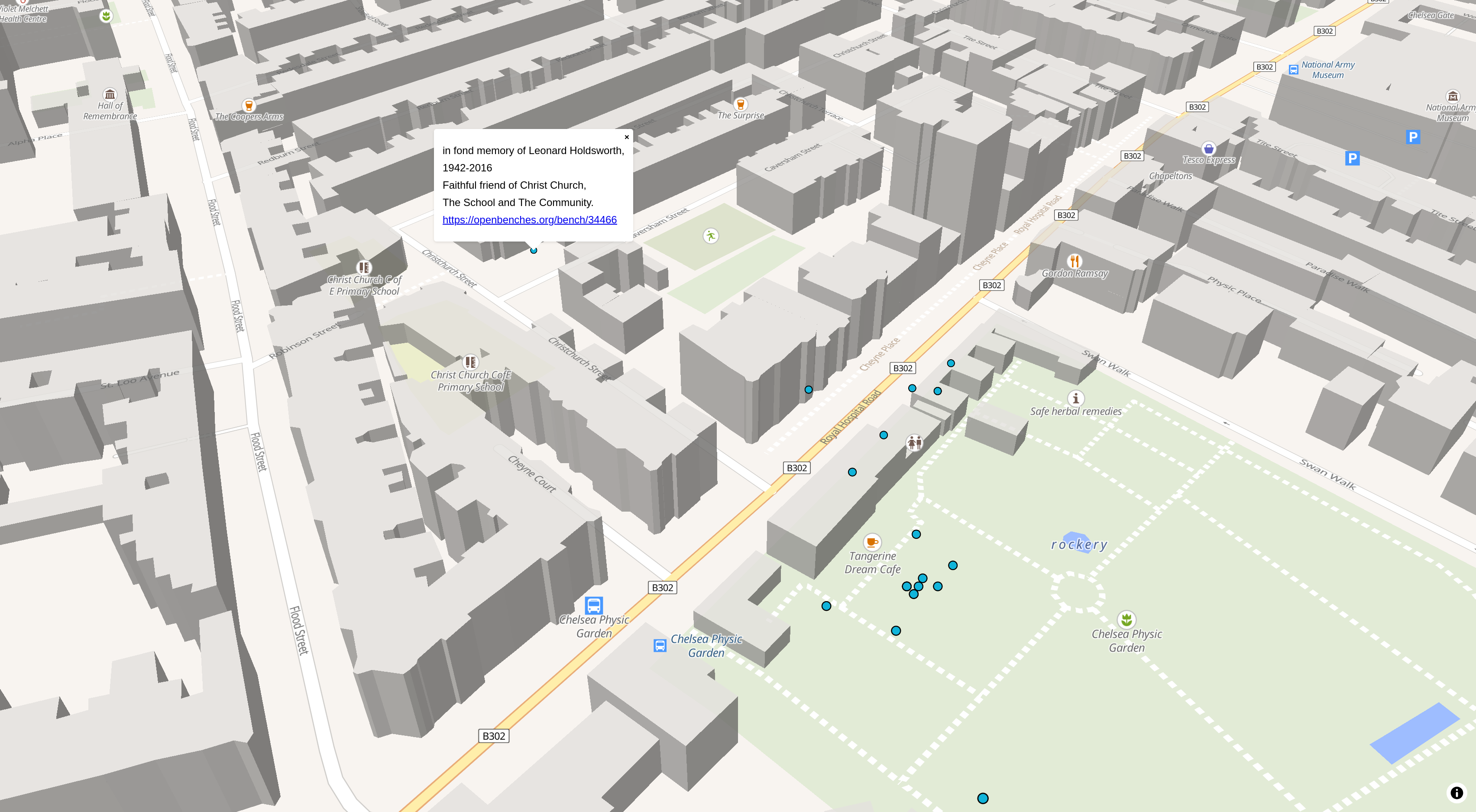The width and height of the screenshot is (1476, 812).
Task: Click the B302 shield at the bottom of road
Action: (493, 736)
